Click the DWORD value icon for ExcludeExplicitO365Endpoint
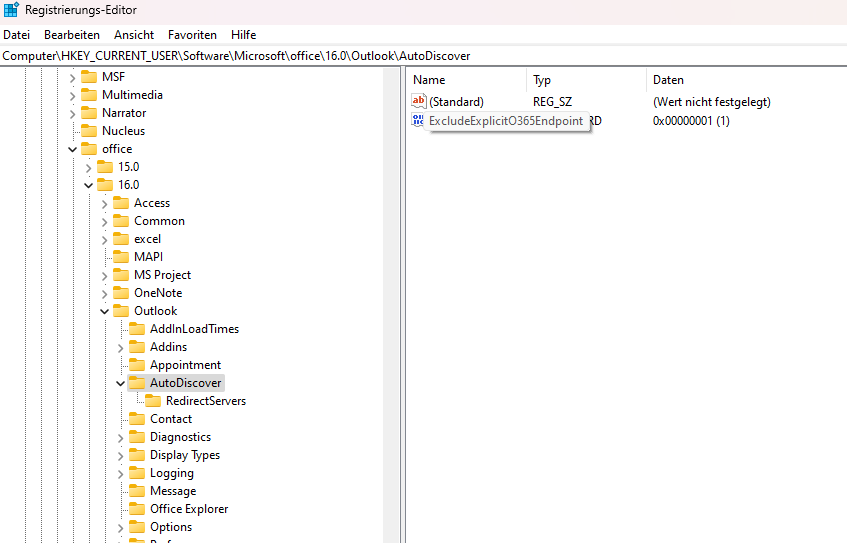847x543 pixels. [418, 121]
